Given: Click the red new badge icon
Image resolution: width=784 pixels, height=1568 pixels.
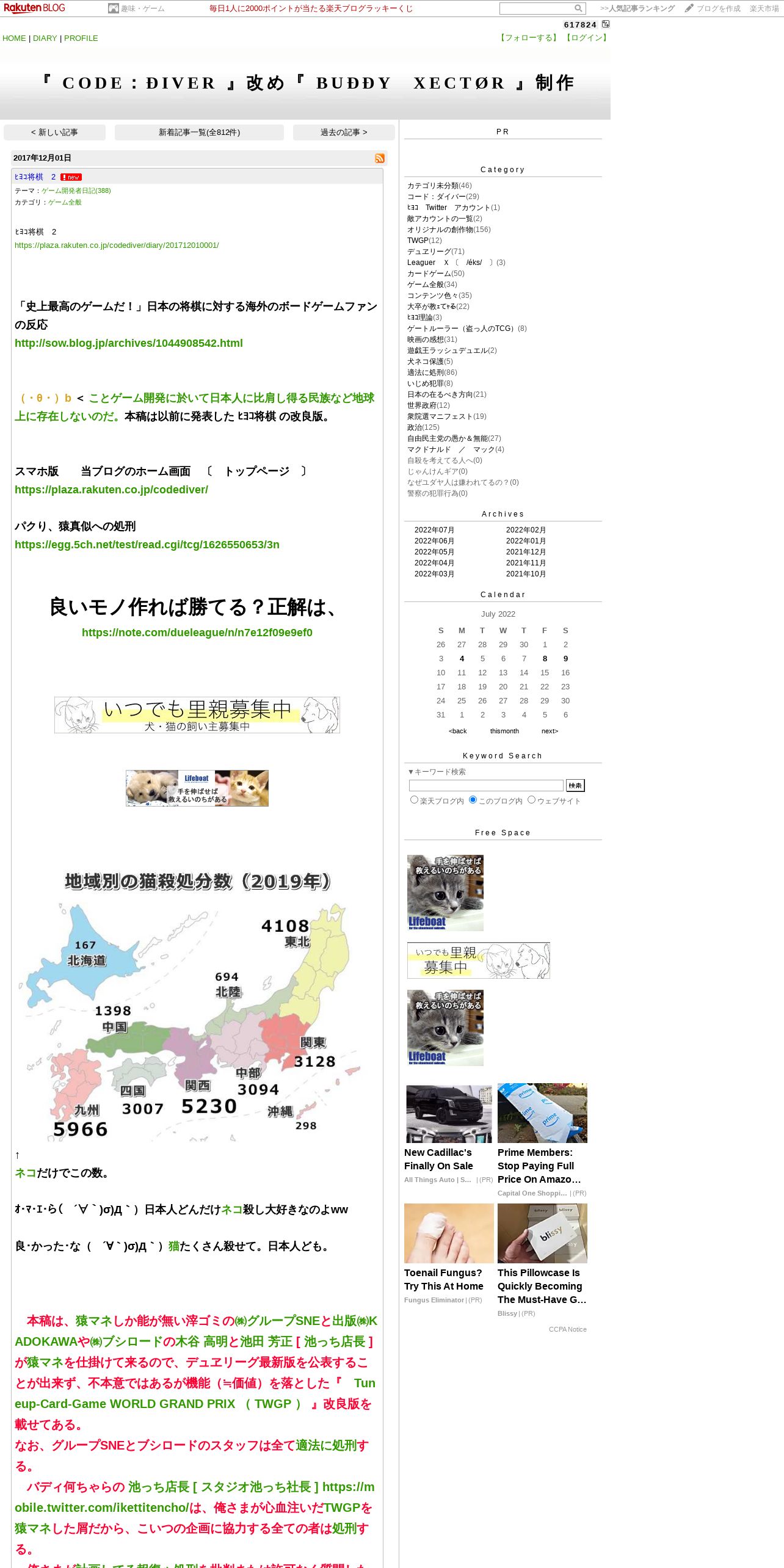Looking at the screenshot, I should coord(71,177).
